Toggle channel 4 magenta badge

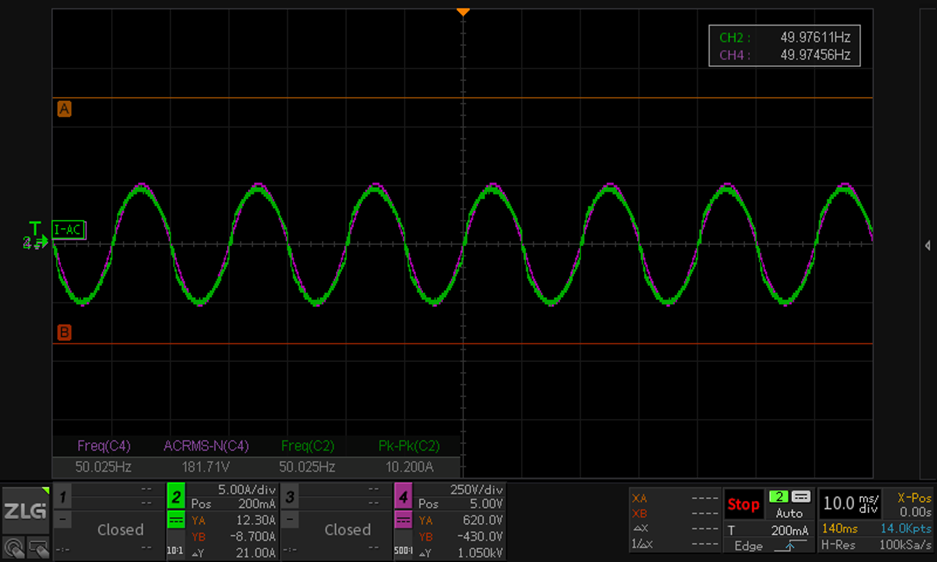coord(403,496)
